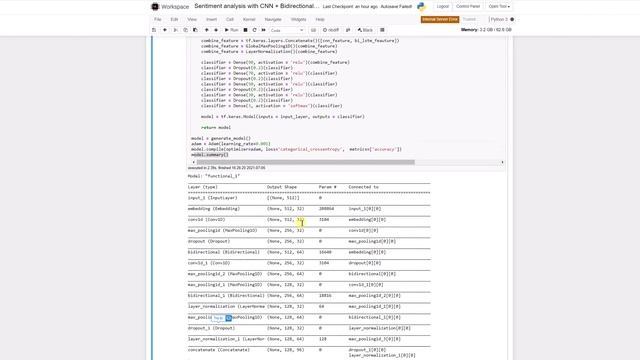Run the selected cell
640x360 pixels.
click(x=231, y=30)
